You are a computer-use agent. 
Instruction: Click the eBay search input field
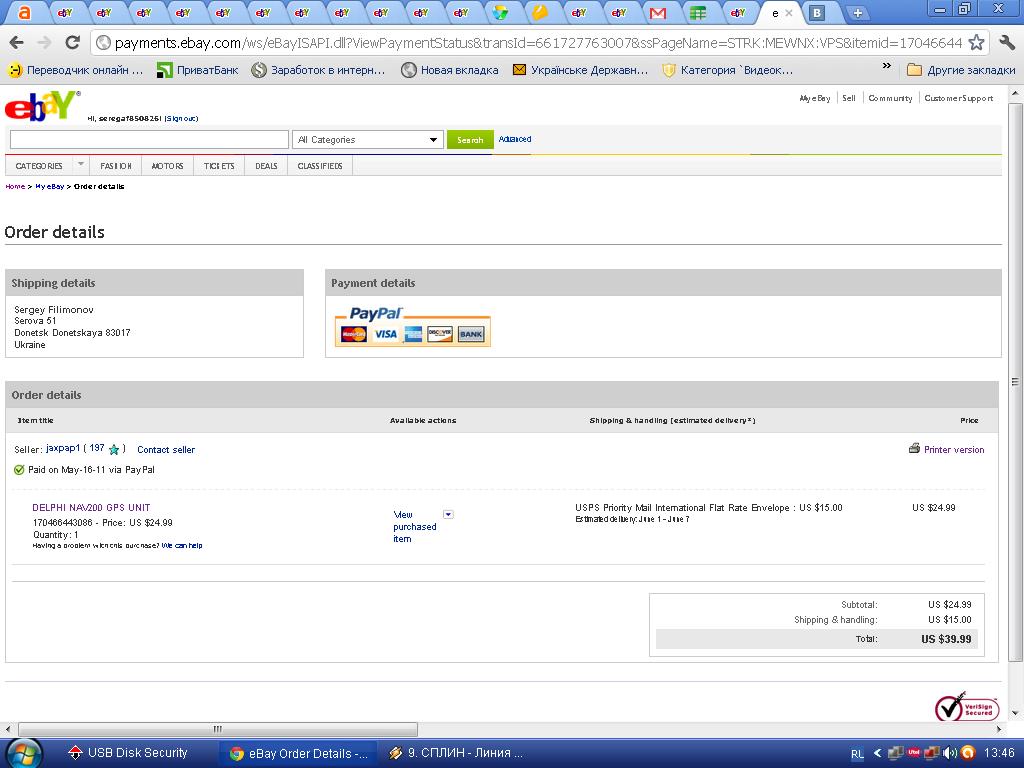tap(149, 140)
